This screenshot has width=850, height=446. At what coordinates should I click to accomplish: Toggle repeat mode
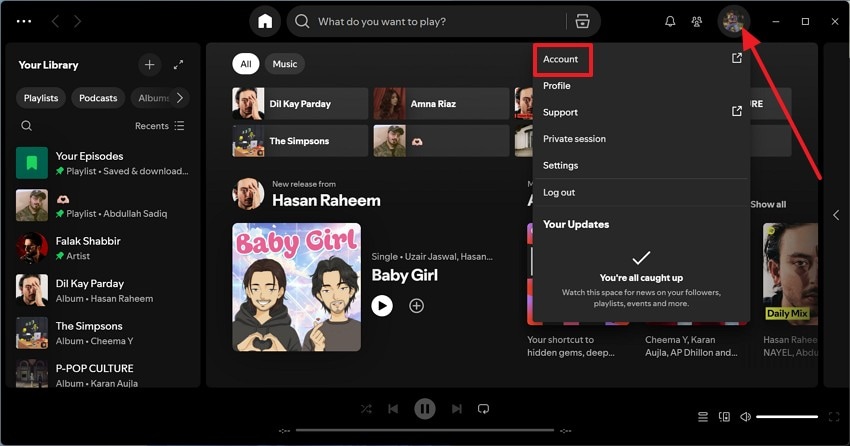pyautogui.click(x=484, y=409)
